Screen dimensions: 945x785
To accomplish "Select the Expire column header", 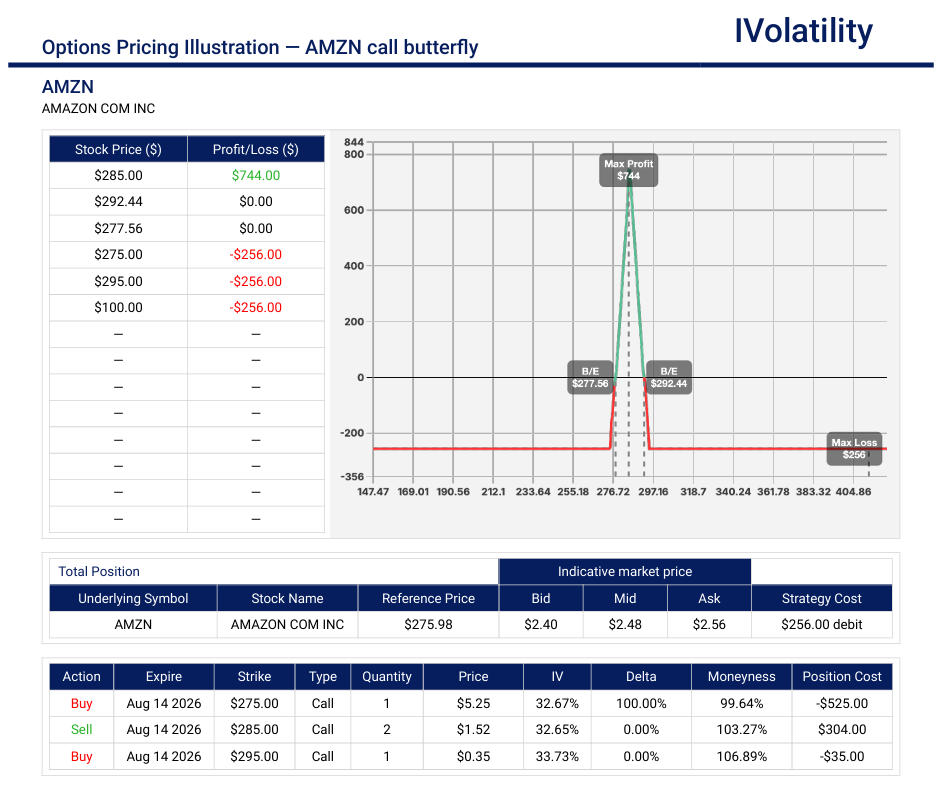I will (x=163, y=677).
